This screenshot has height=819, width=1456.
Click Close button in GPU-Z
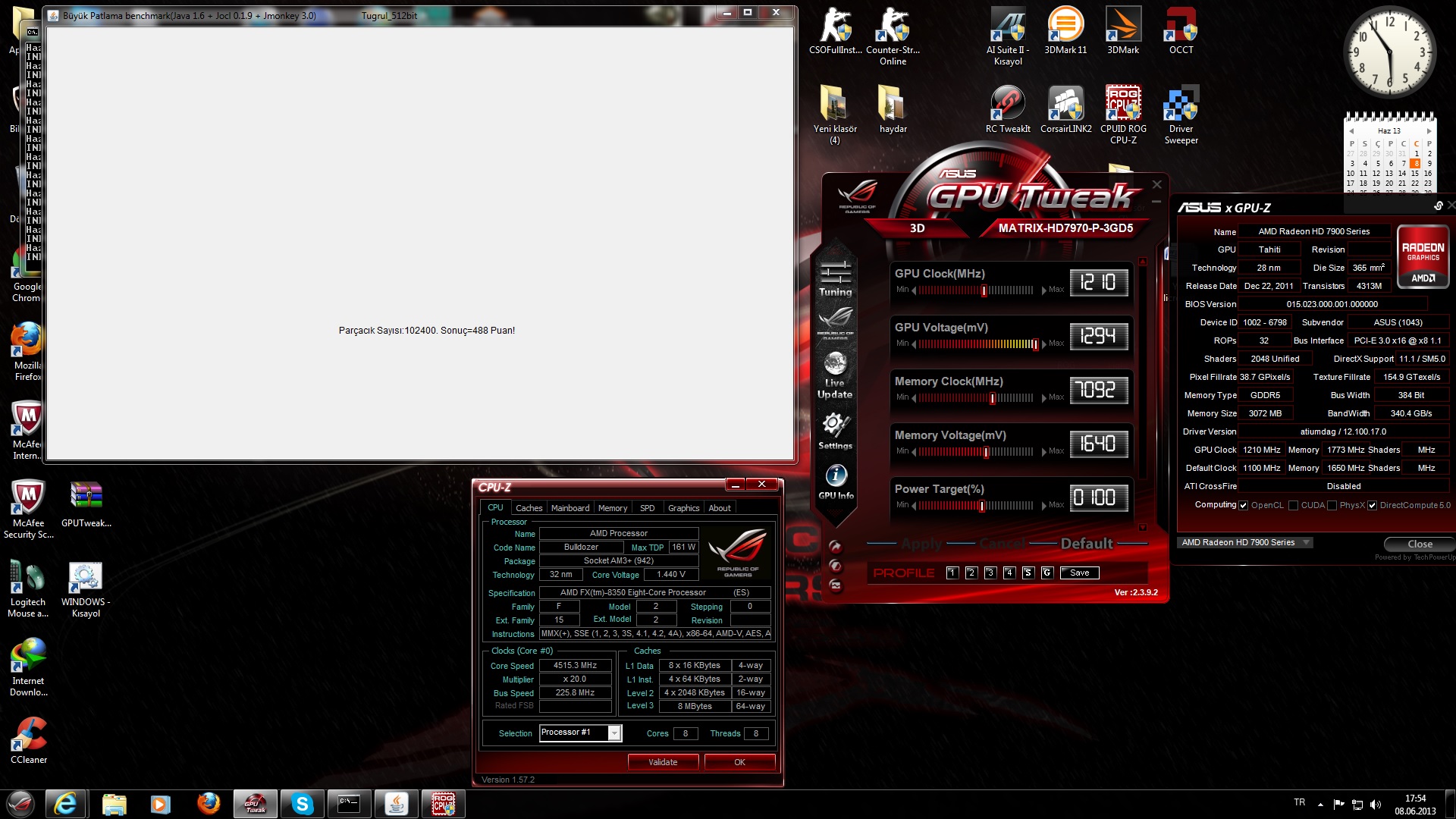(x=1420, y=544)
